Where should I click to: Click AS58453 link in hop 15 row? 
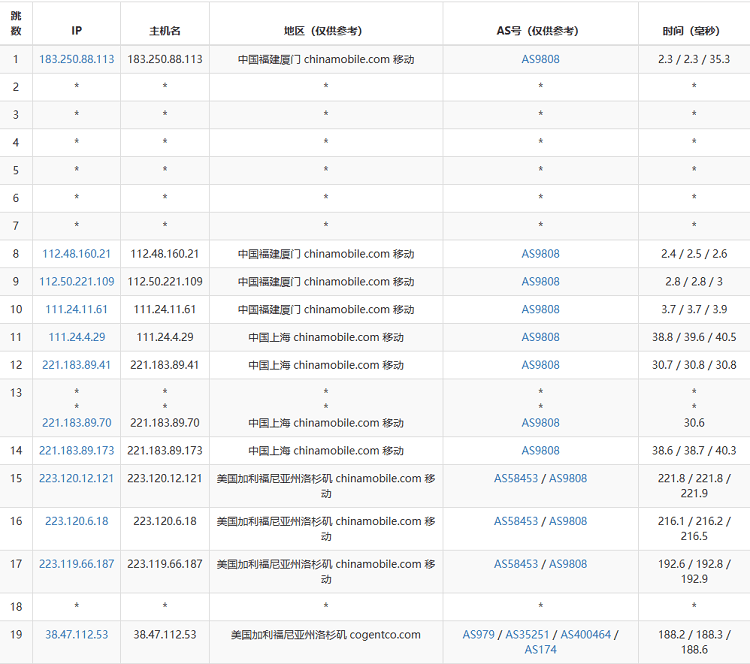coord(516,478)
